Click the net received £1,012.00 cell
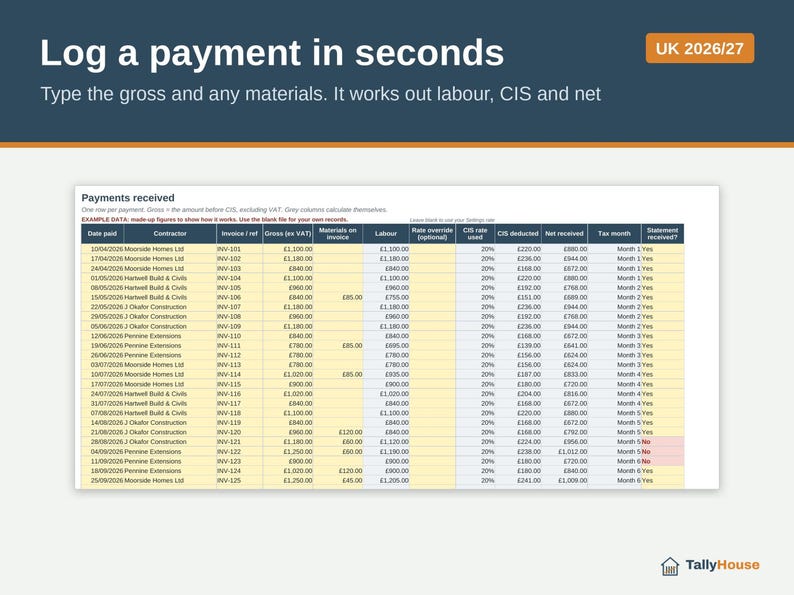Viewport: 794px width, 595px height. (x=565, y=451)
